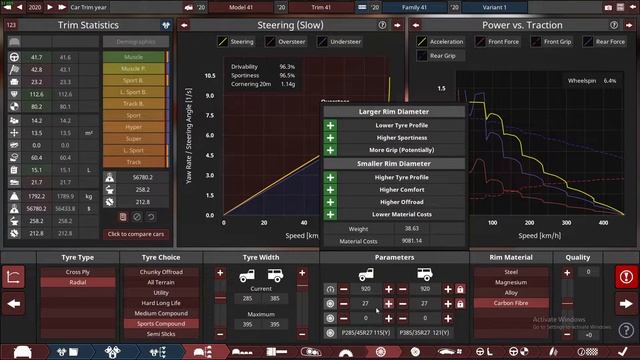The width and height of the screenshot is (640, 360).
Task: Toggle the Acceleration graph line
Action: (422, 42)
